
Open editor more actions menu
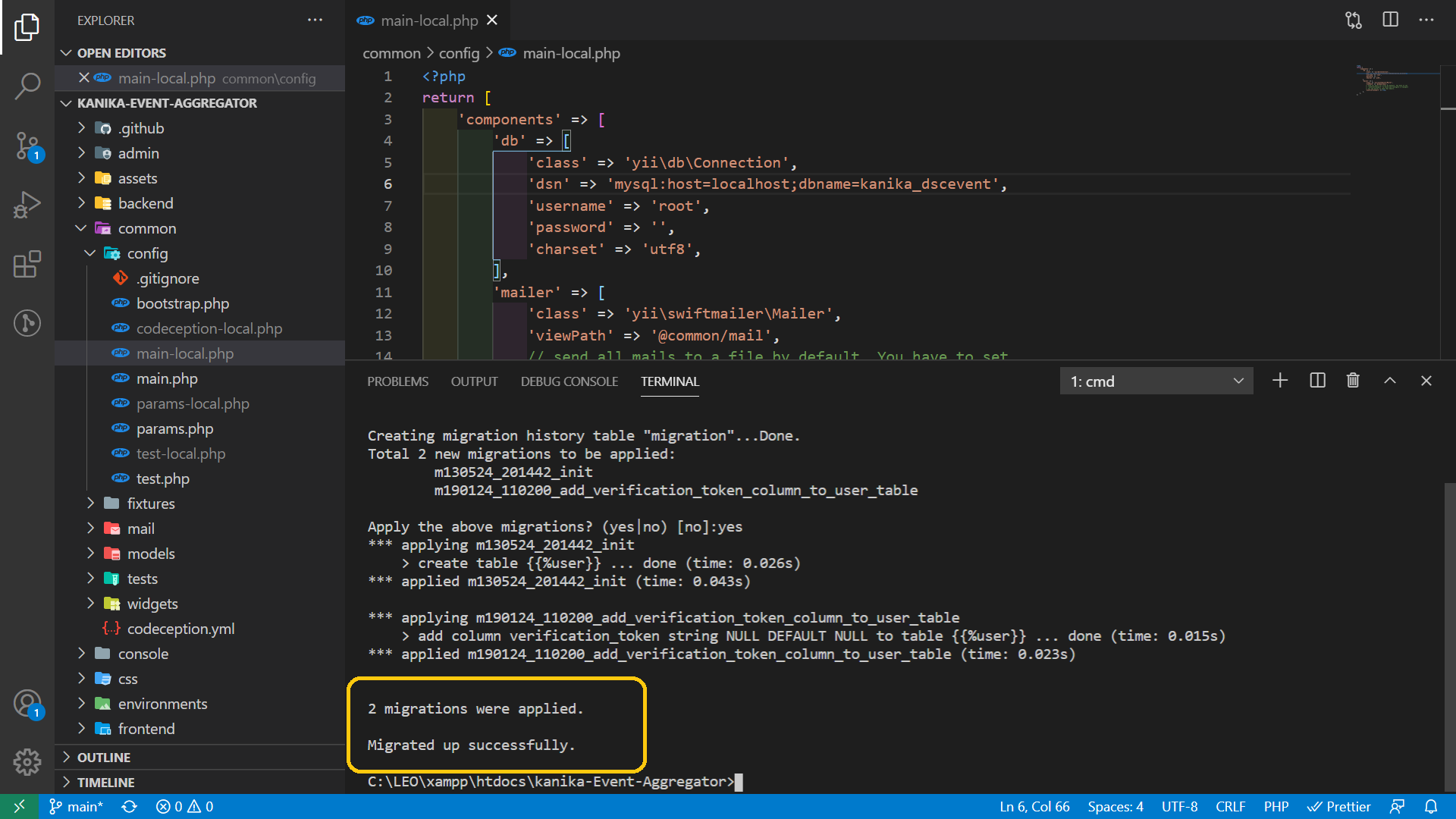pos(1426,20)
